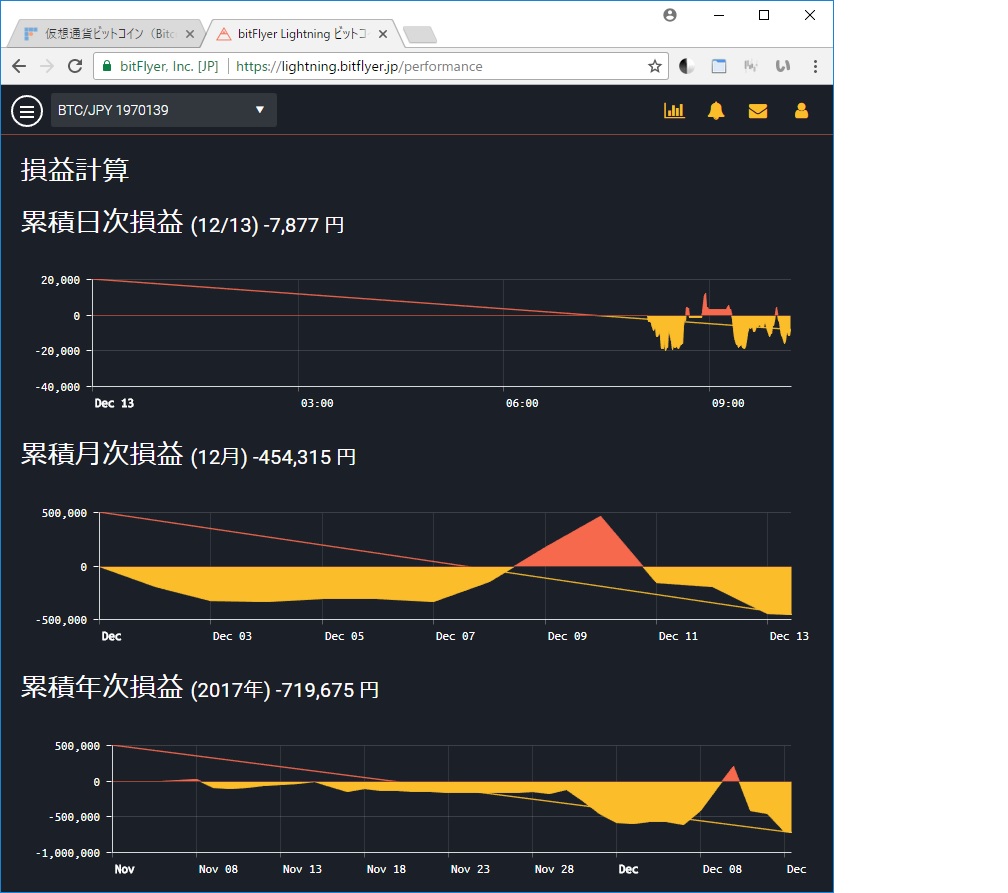This screenshot has height=893, width=1008.
Task: Click the red profit spike in daily chart
Action: pos(706,307)
